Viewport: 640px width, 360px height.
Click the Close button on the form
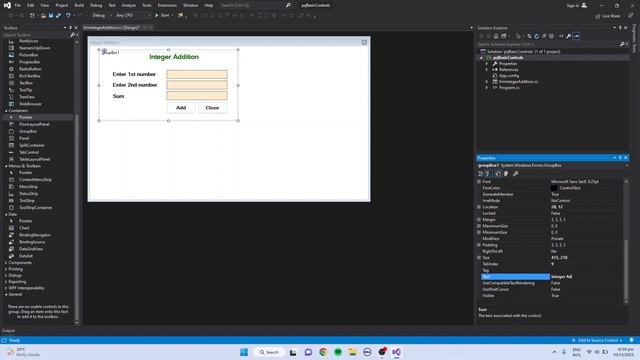click(x=212, y=108)
